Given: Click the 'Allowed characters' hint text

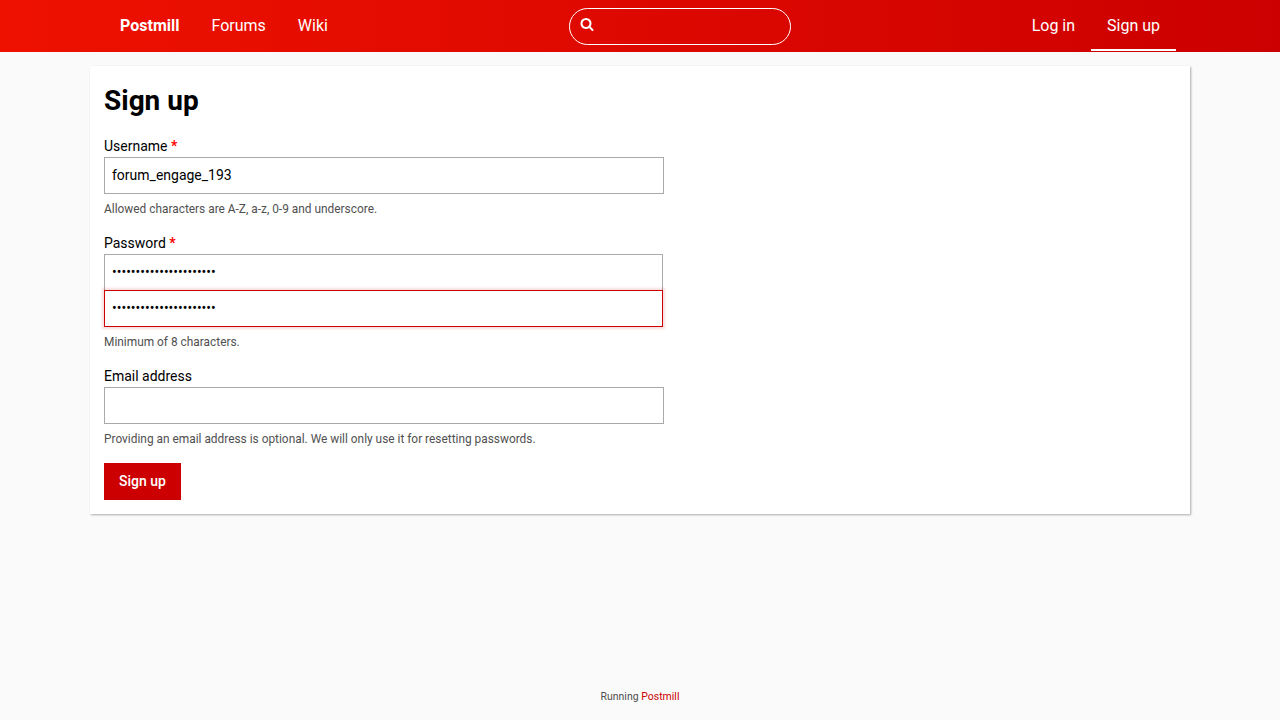Looking at the screenshot, I should (x=240, y=209).
